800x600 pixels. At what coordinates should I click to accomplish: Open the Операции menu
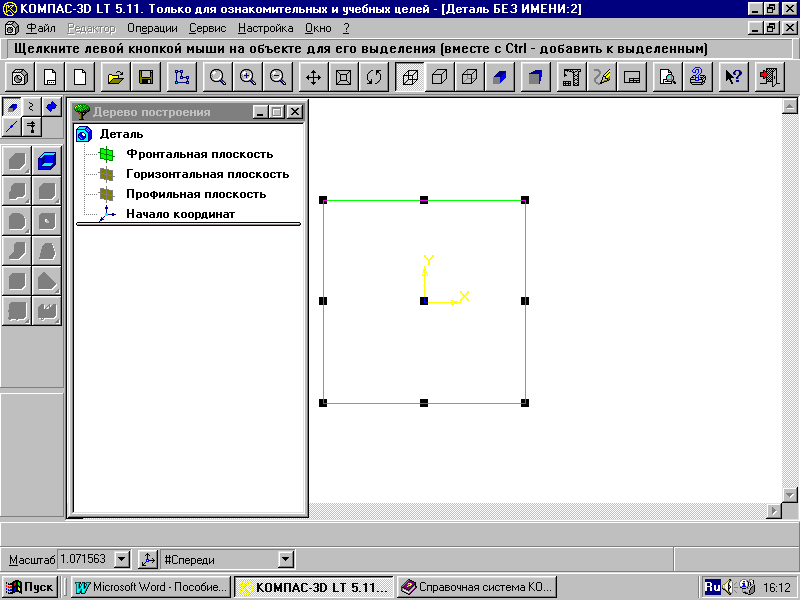coord(153,29)
